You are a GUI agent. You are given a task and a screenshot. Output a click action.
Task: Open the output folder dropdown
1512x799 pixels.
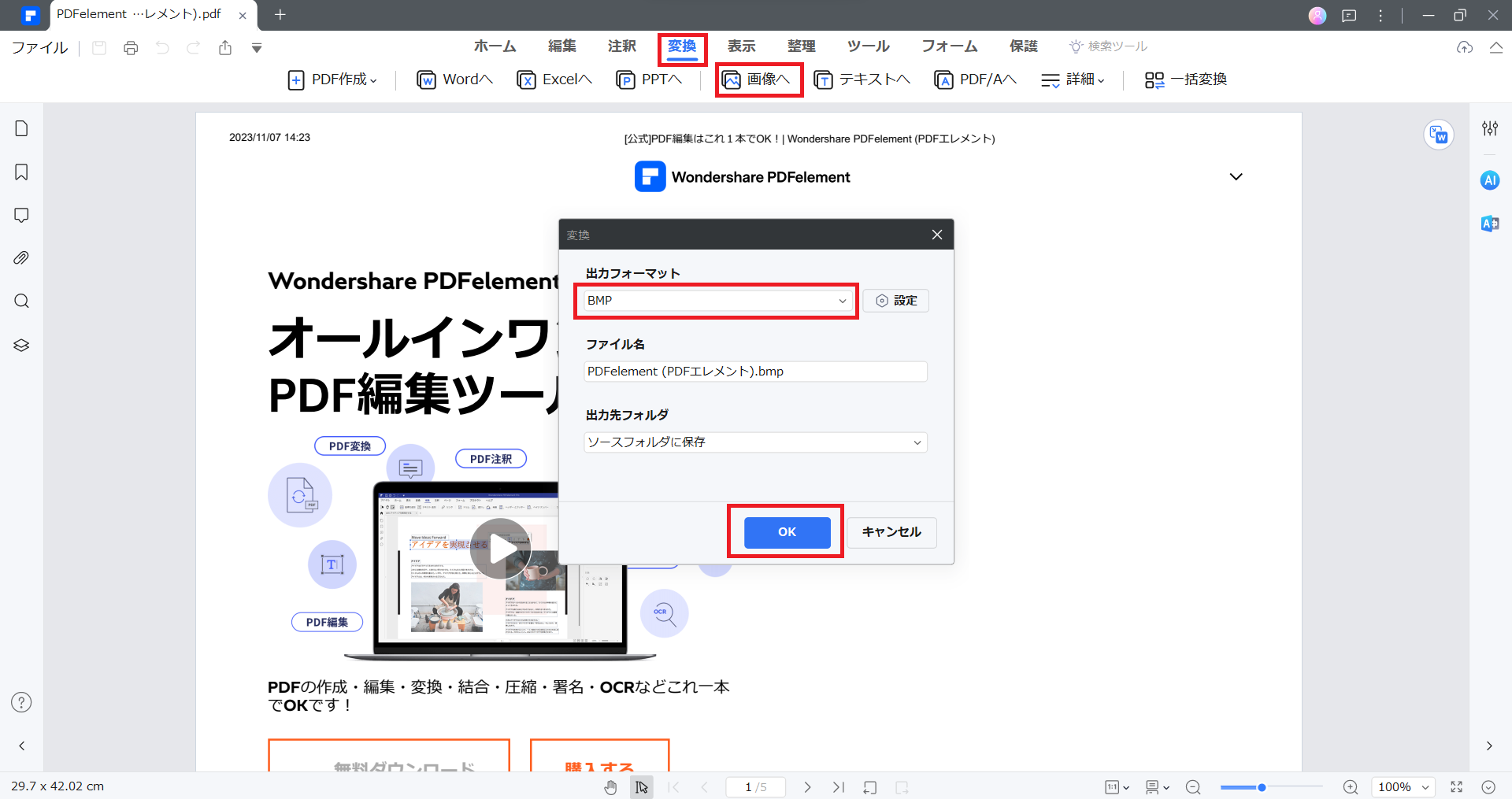point(755,442)
